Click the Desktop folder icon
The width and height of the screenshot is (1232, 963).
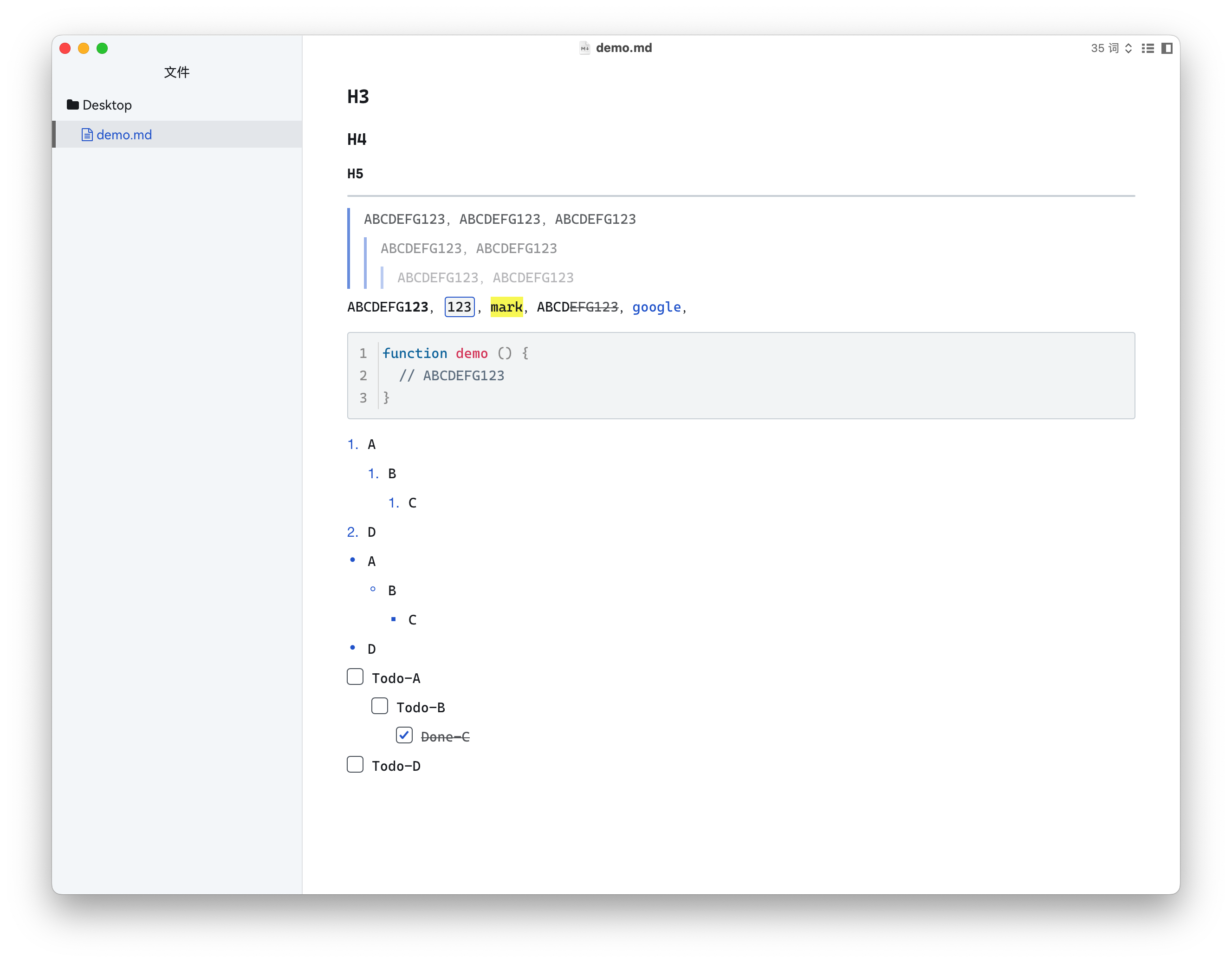click(72, 104)
